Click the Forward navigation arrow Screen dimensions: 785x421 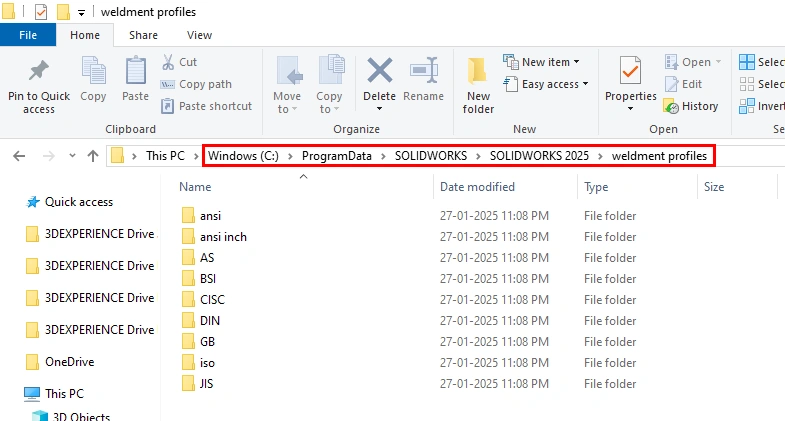[x=49, y=156]
